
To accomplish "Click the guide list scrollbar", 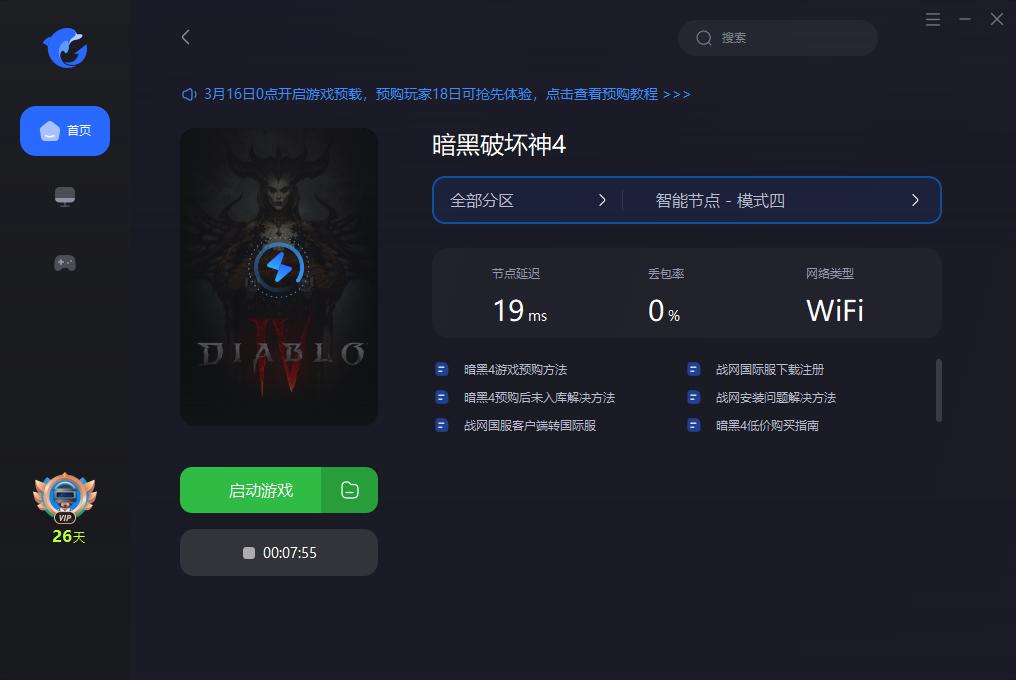I will pos(939,390).
